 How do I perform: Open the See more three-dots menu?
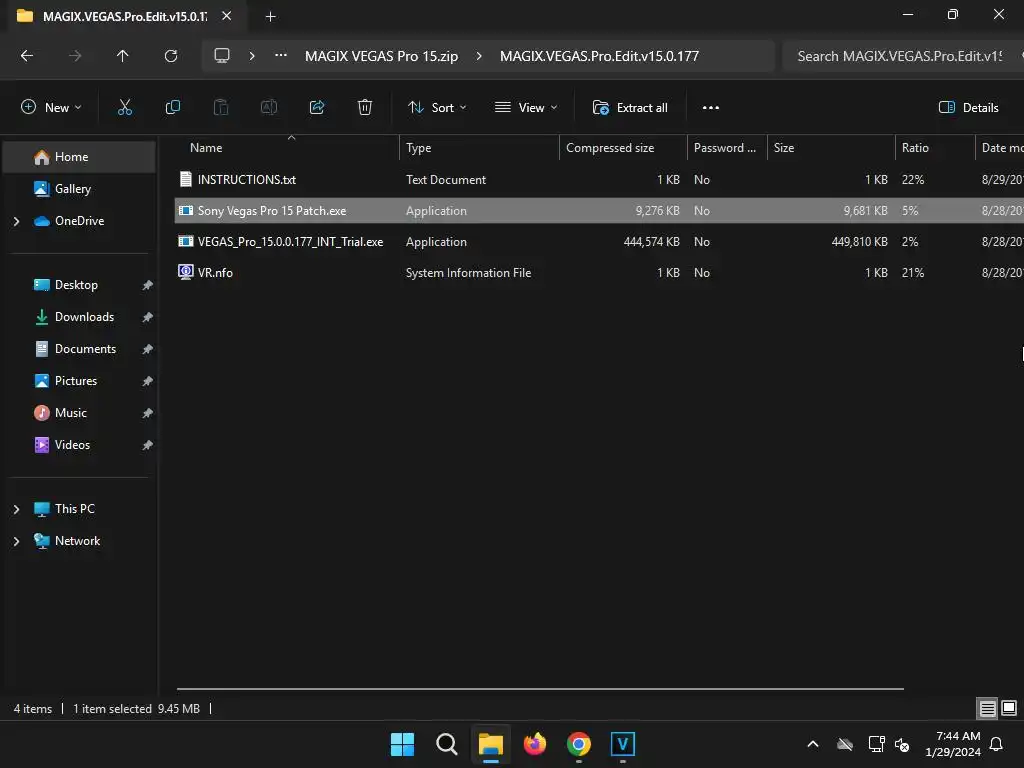pyautogui.click(x=711, y=108)
